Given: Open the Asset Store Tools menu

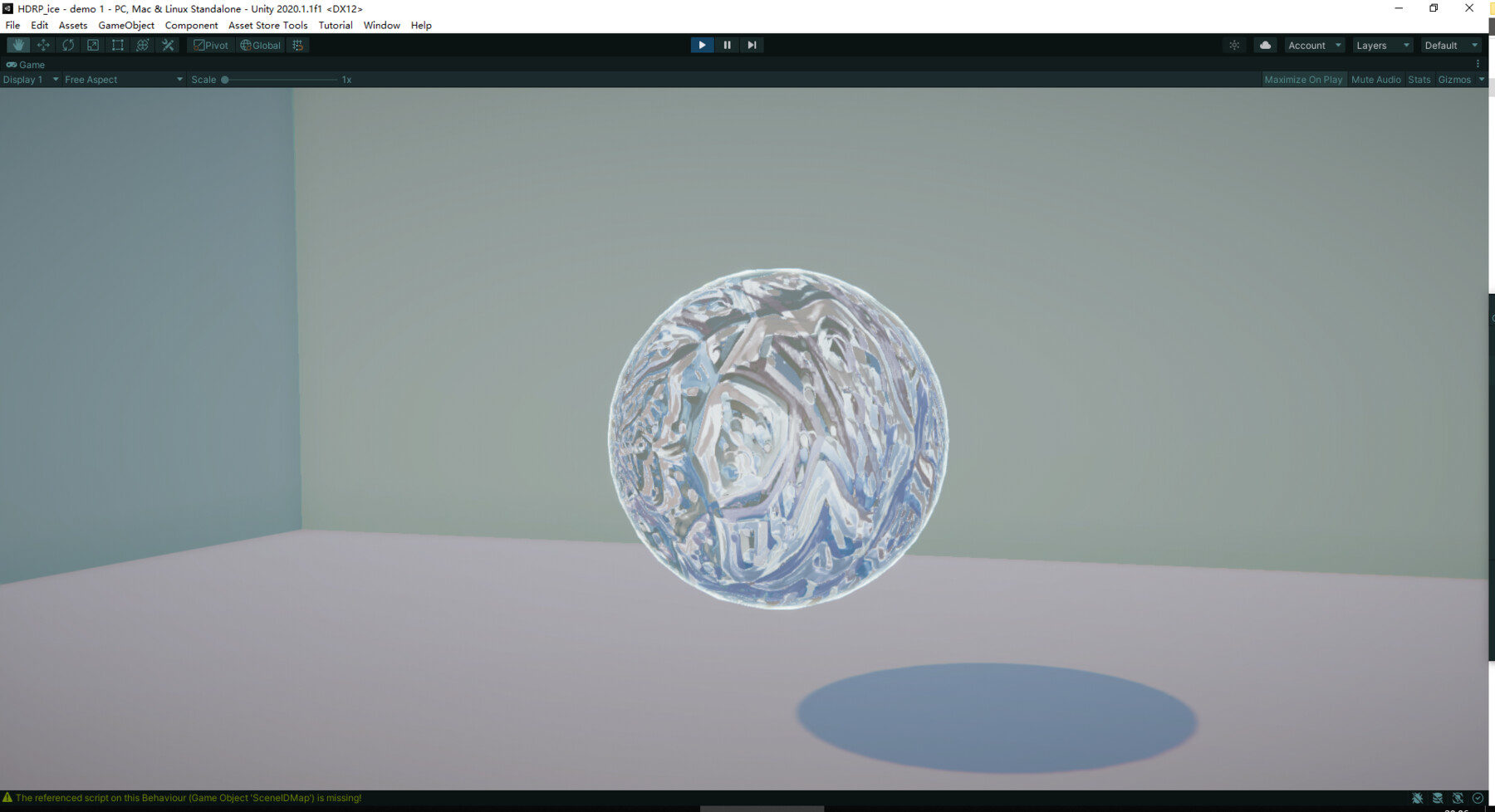Looking at the screenshot, I should click(x=268, y=25).
